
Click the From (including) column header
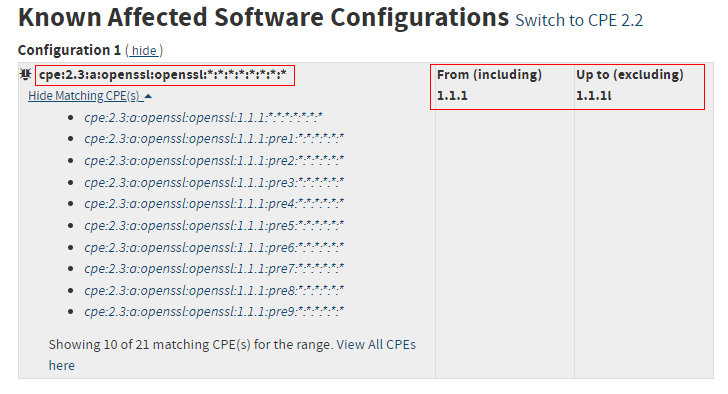[489, 75]
